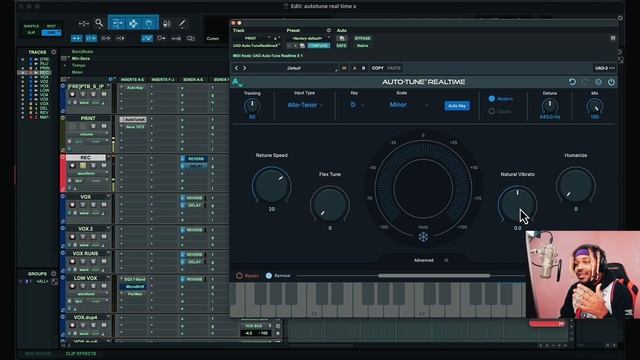
Task: Toggle Auto-Tune plugin power icon
Action: [x=611, y=82]
